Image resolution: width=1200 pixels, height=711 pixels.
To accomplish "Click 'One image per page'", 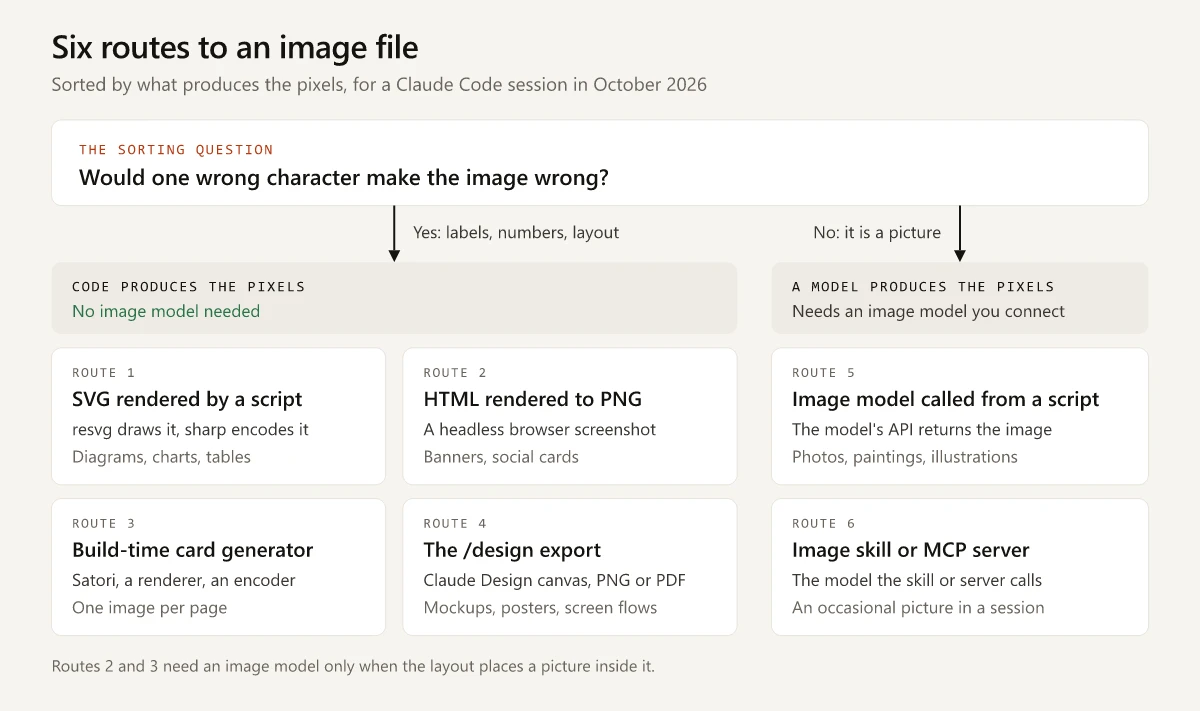I will (150, 608).
